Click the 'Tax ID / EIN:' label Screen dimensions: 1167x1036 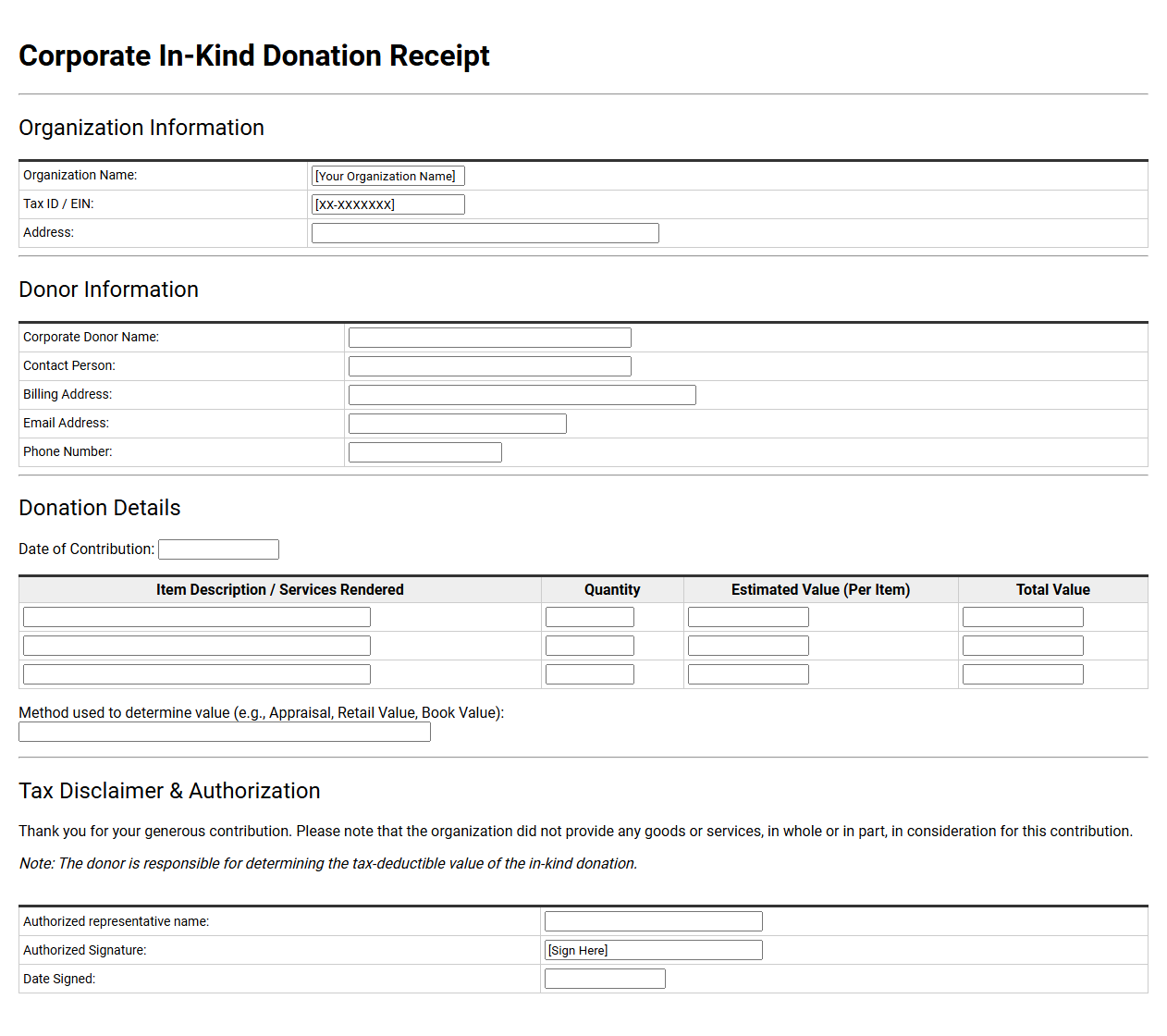58,203
